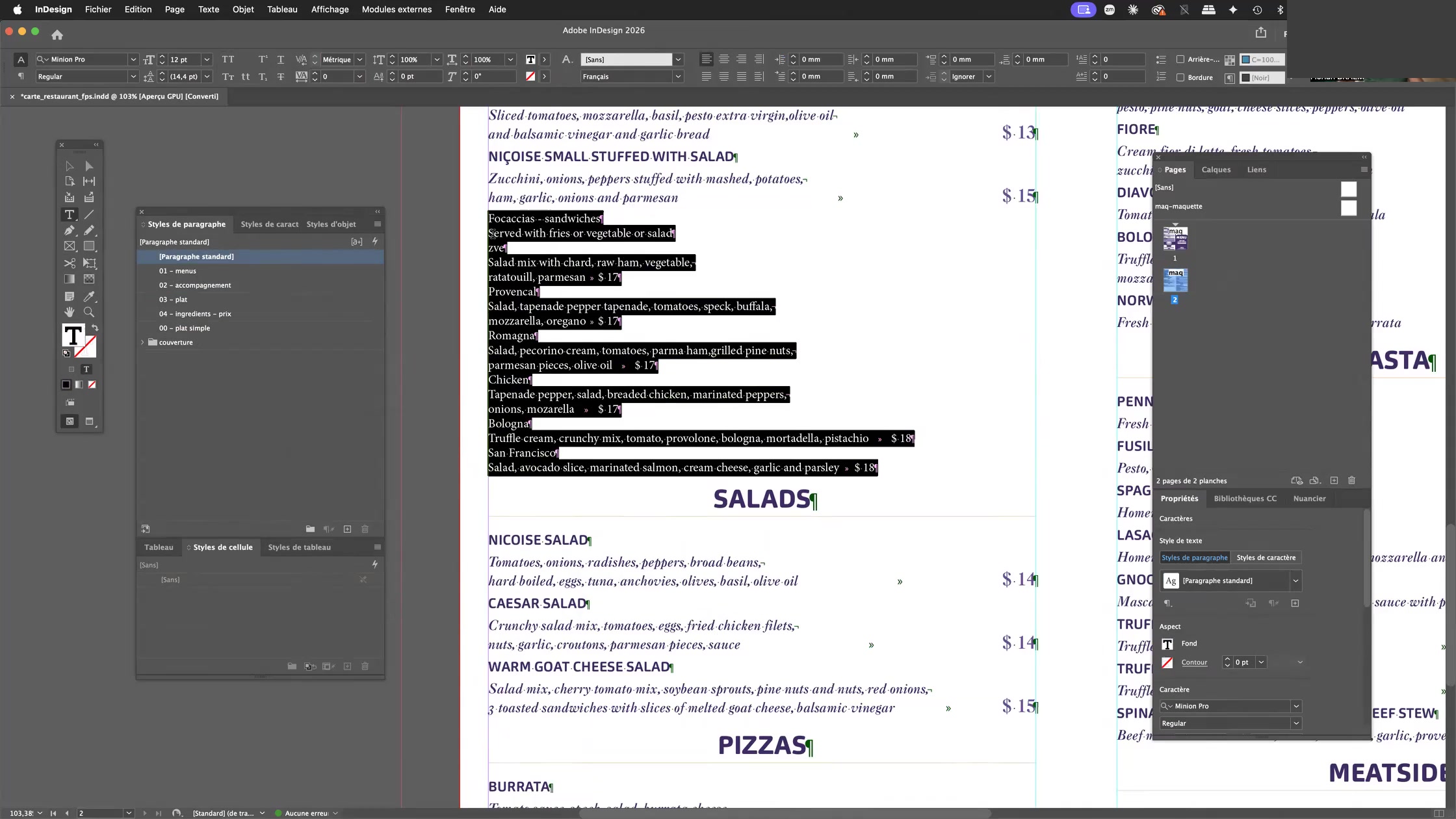Screen dimensions: 1456x819
Task: Select the Note tool
Action: 70,296
